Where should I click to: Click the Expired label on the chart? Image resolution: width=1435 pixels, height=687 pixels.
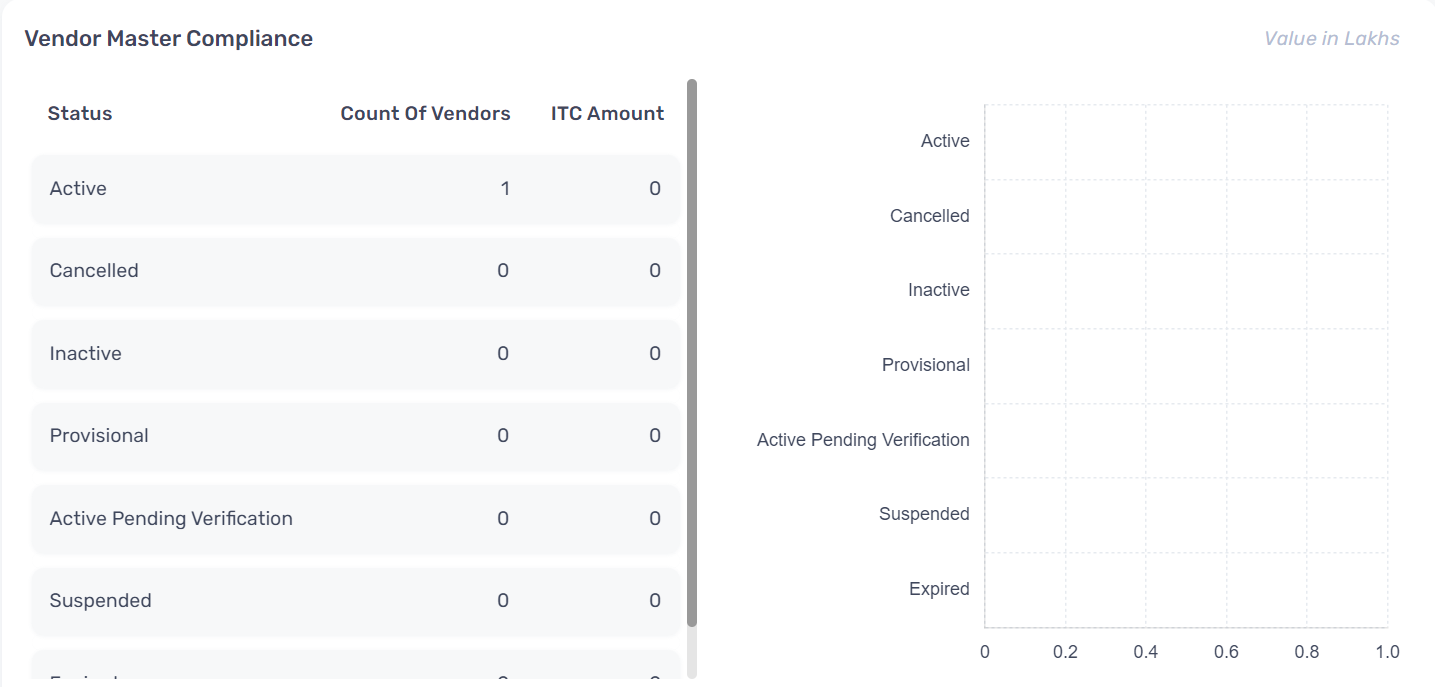point(939,589)
